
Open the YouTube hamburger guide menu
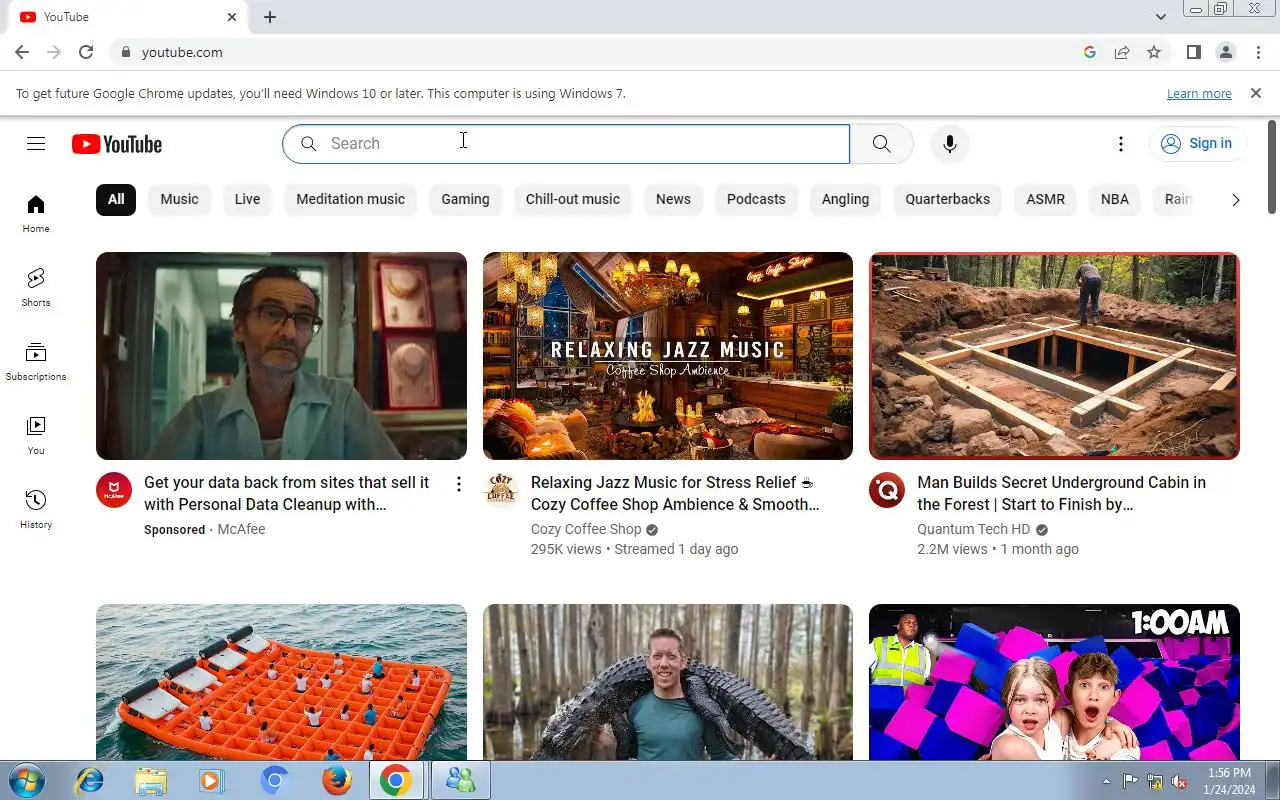coord(36,144)
